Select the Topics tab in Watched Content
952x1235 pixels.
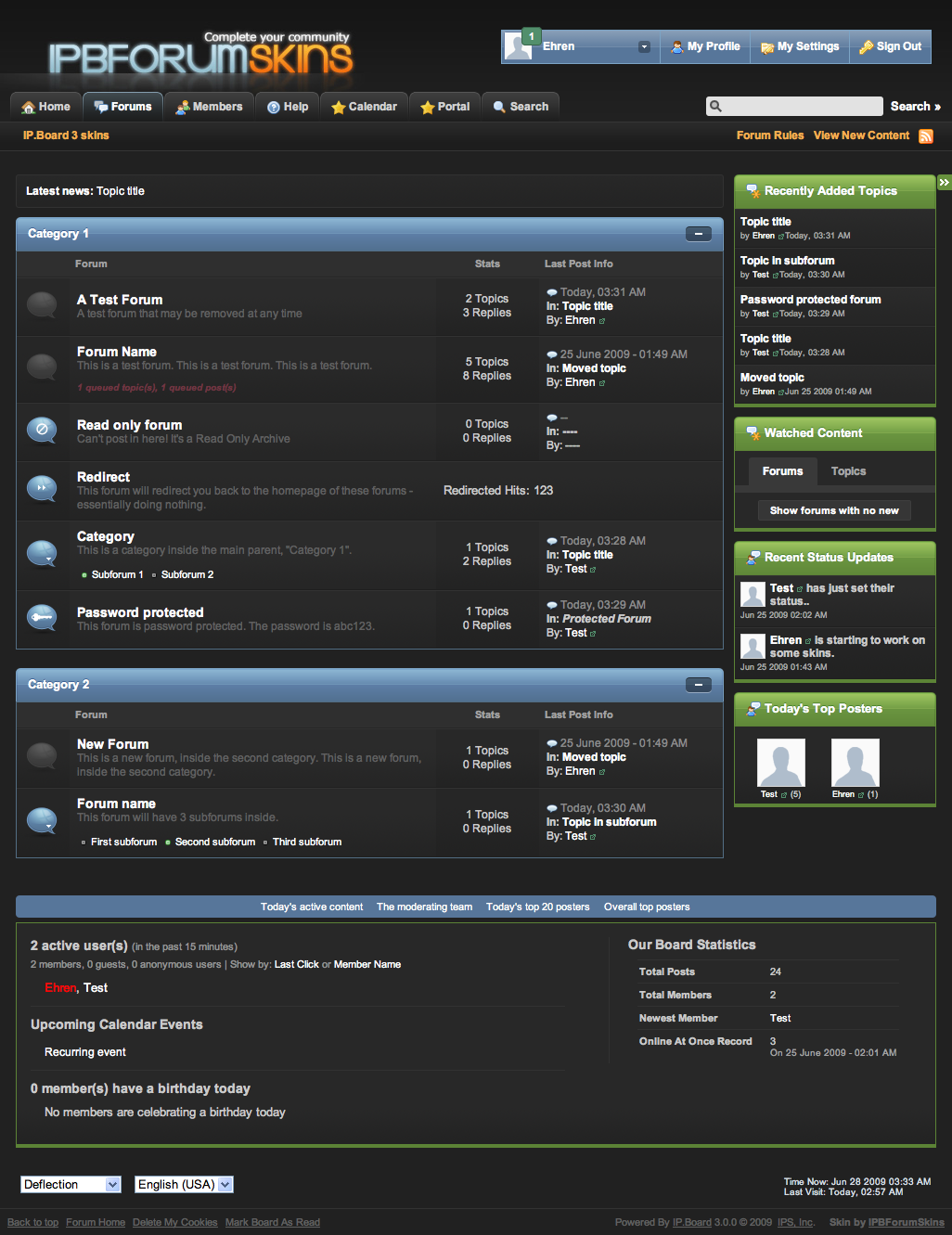(848, 471)
